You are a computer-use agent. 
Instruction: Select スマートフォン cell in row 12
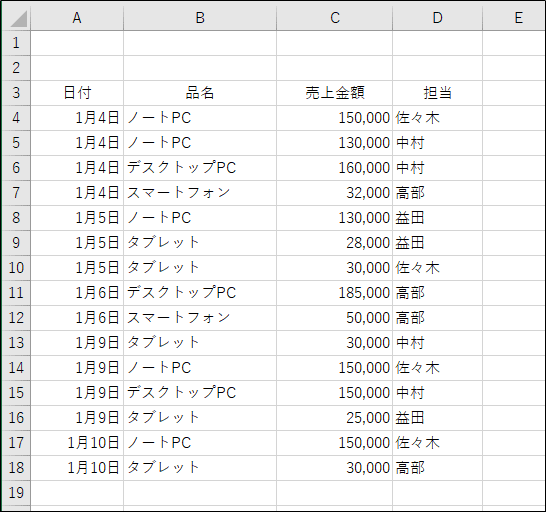pos(200,318)
